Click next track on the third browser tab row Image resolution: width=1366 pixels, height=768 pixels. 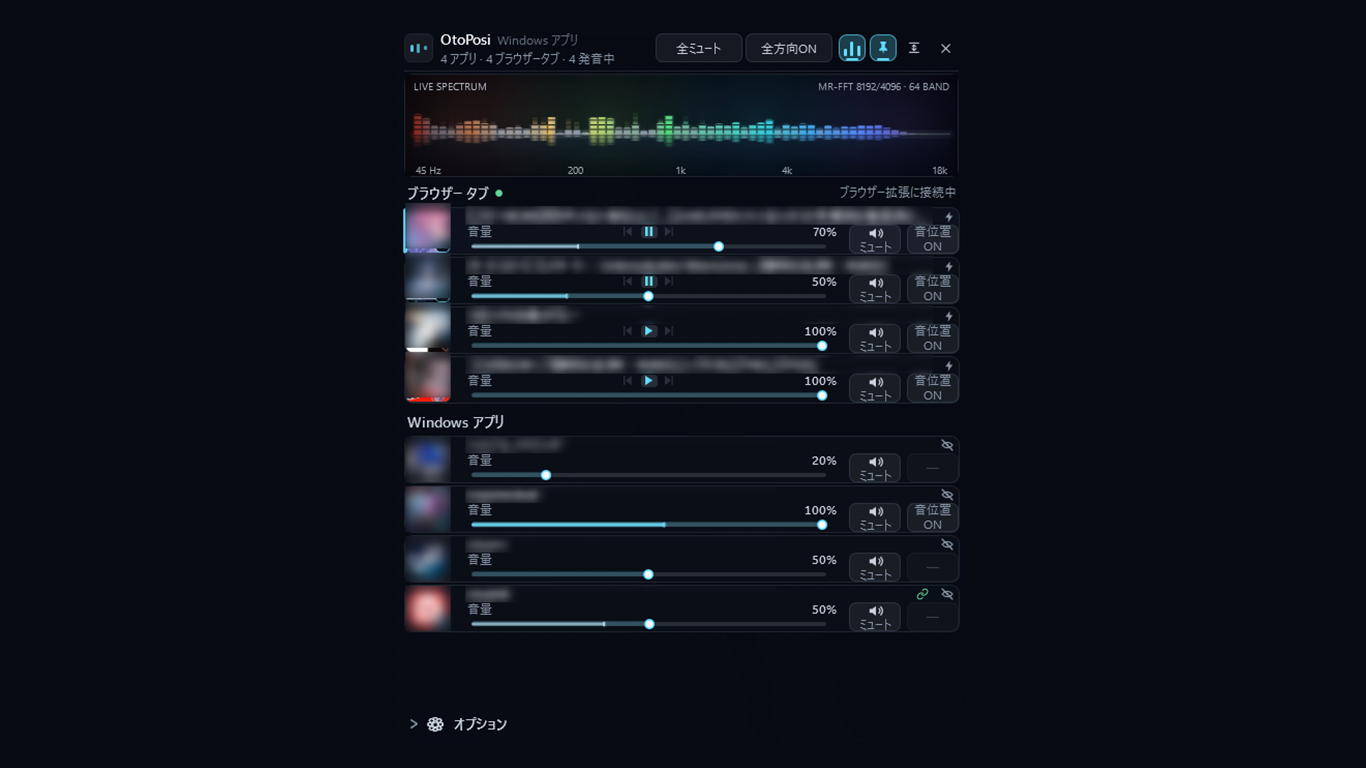coord(669,331)
